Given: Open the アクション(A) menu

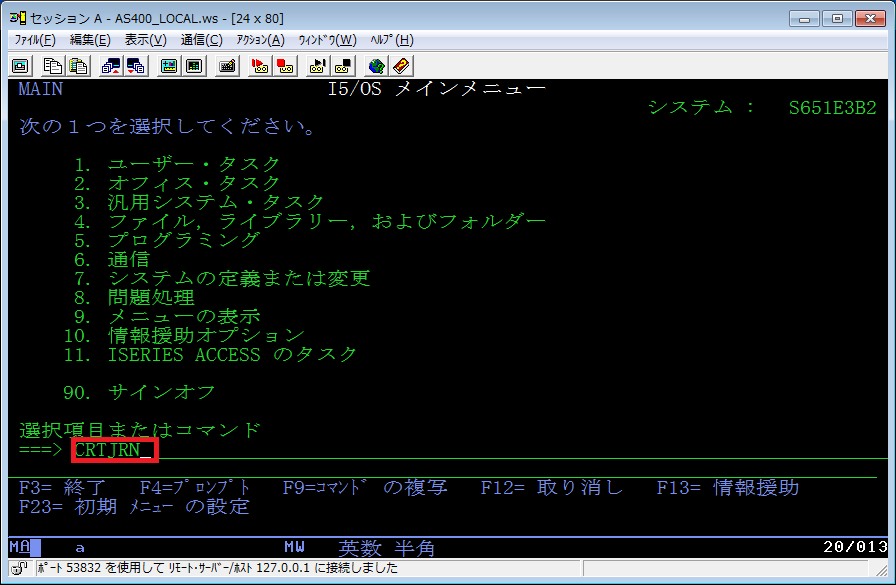Looking at the screenshot, I should pyautogui.click(x=261, y=40).
